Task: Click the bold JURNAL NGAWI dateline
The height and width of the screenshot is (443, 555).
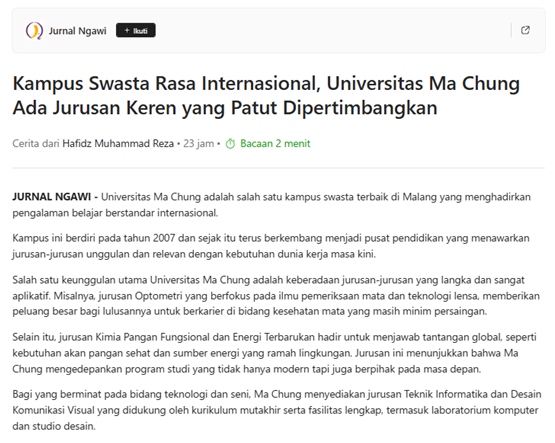Action: [x=52, y=197]
